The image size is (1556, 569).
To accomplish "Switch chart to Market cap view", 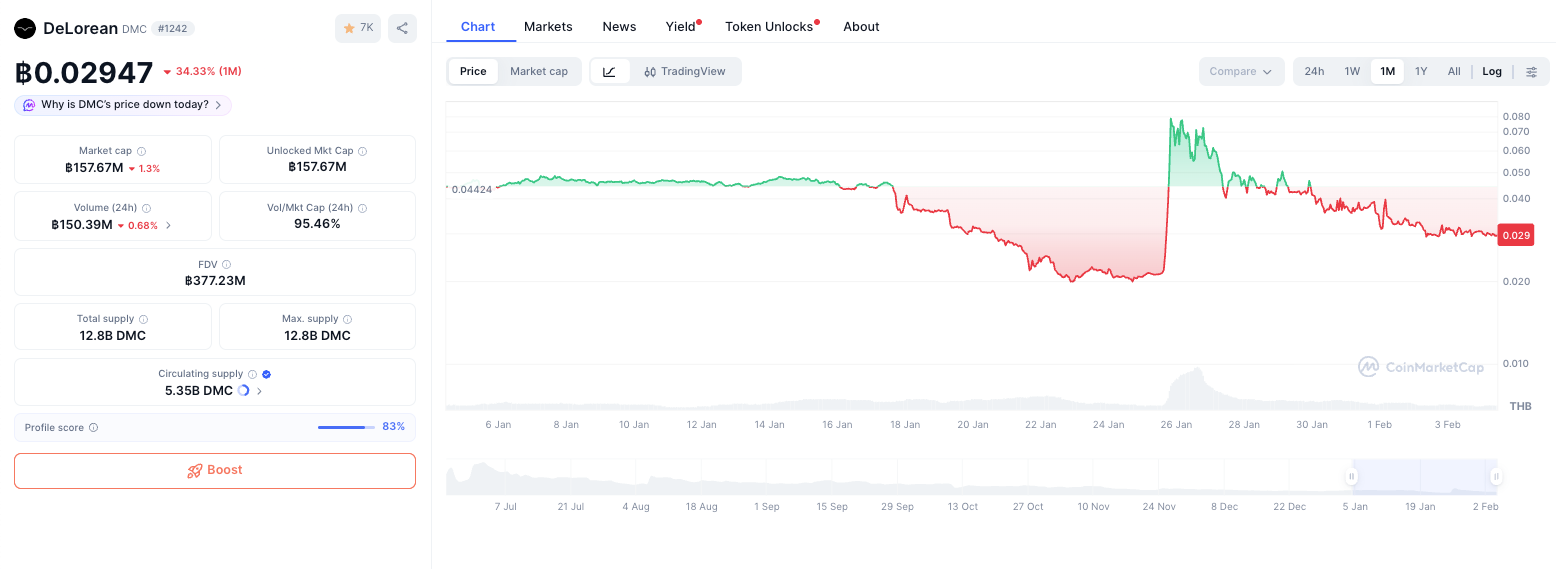I will [539, 71].
